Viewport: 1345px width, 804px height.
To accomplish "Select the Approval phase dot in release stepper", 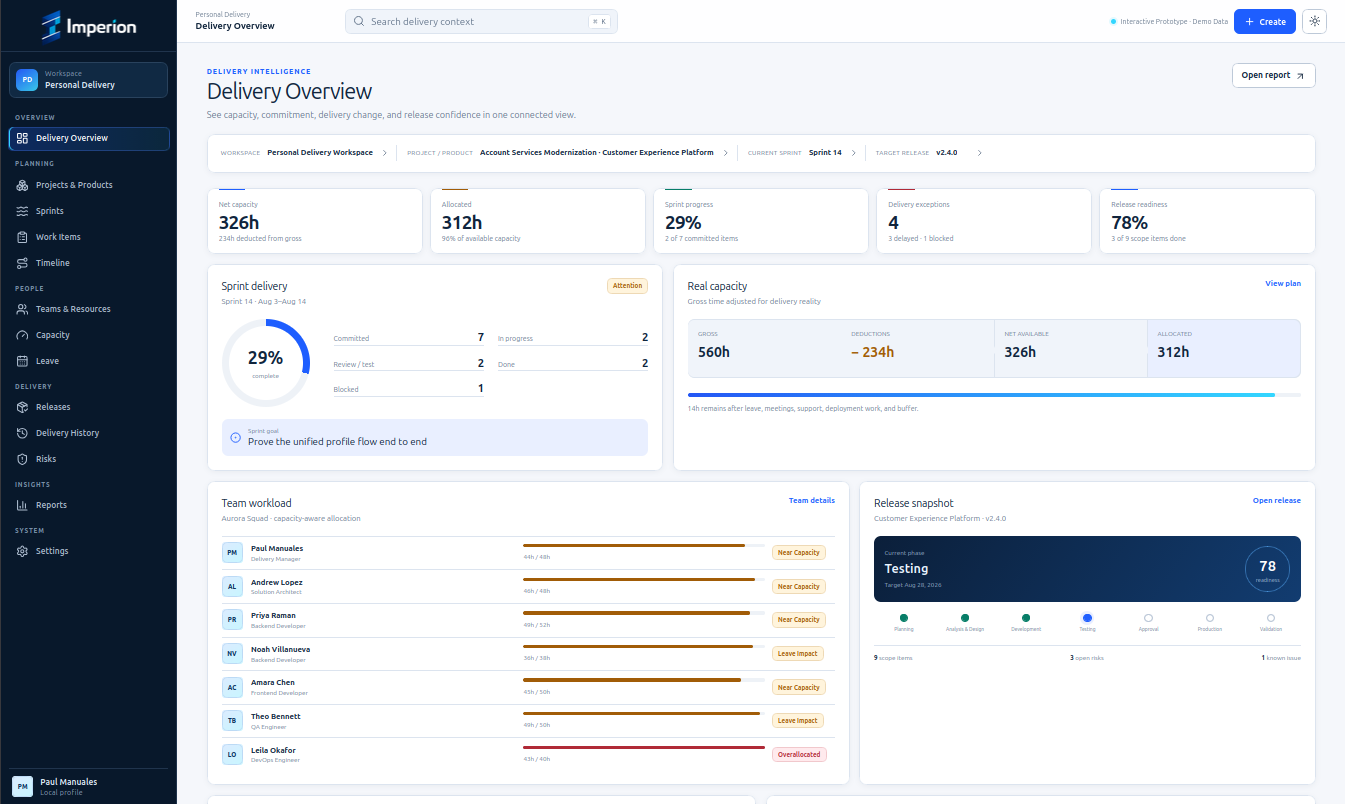I will pyautogui.click(x=1148, y=618).
